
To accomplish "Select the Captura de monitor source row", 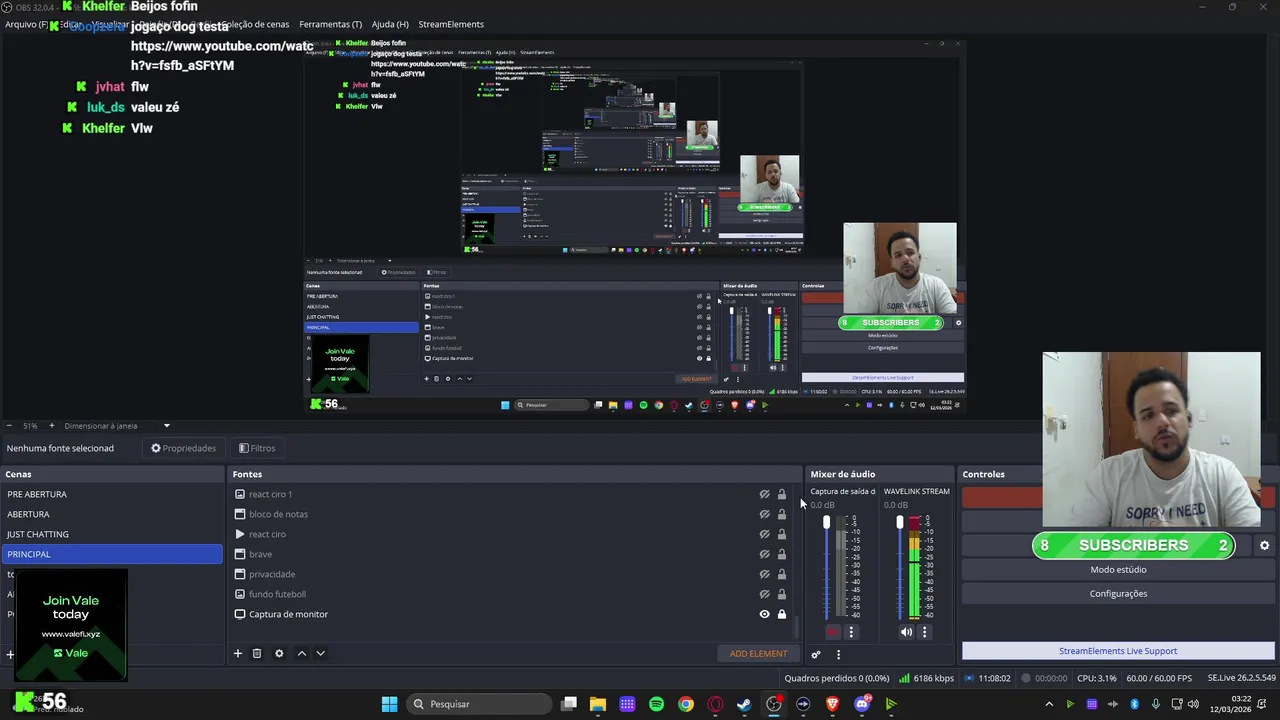I will point(510,614).
